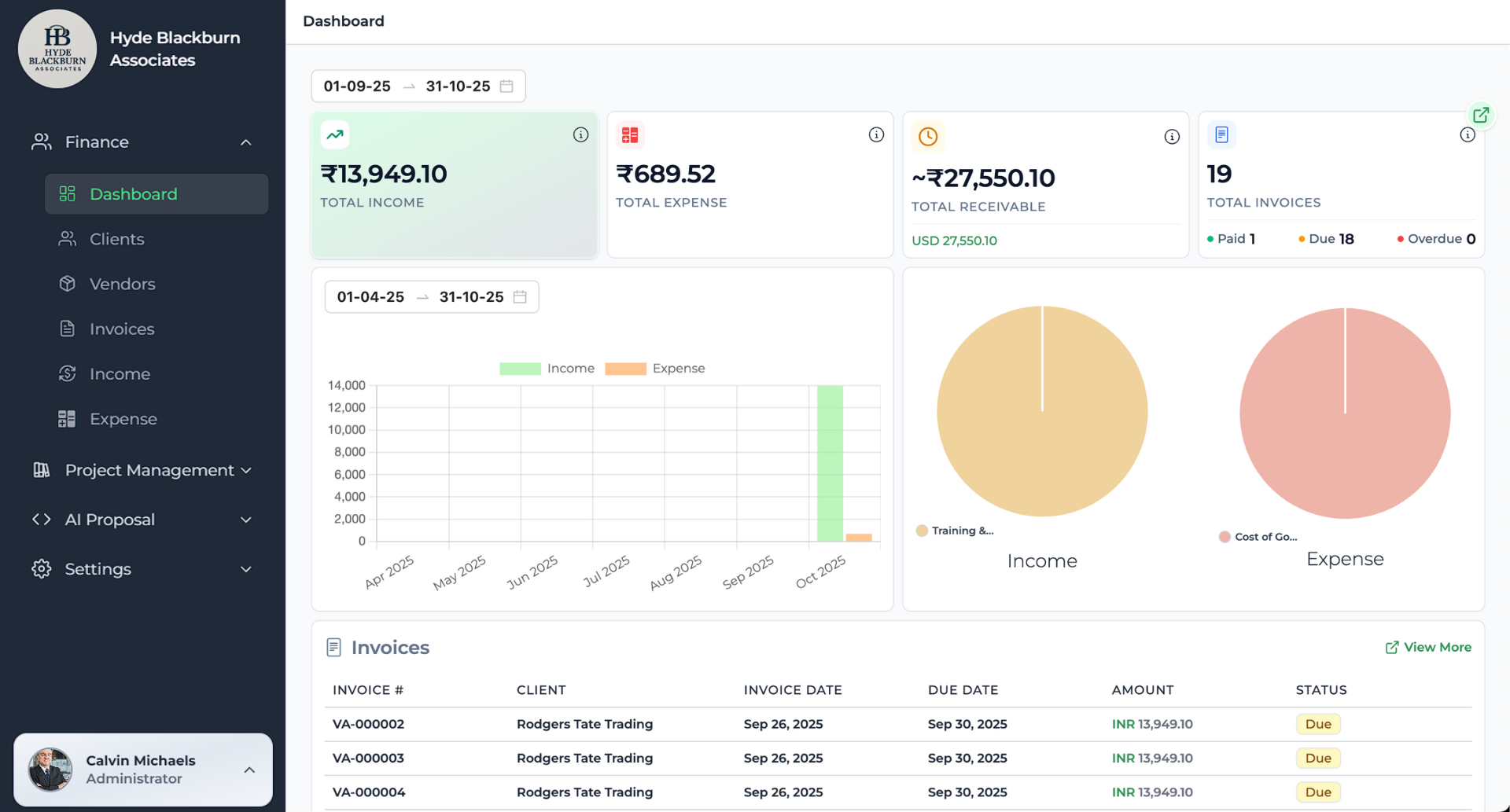Click info icon on Total Receivable card
The image size is (1510, 812).
[x=1172, y=137]
